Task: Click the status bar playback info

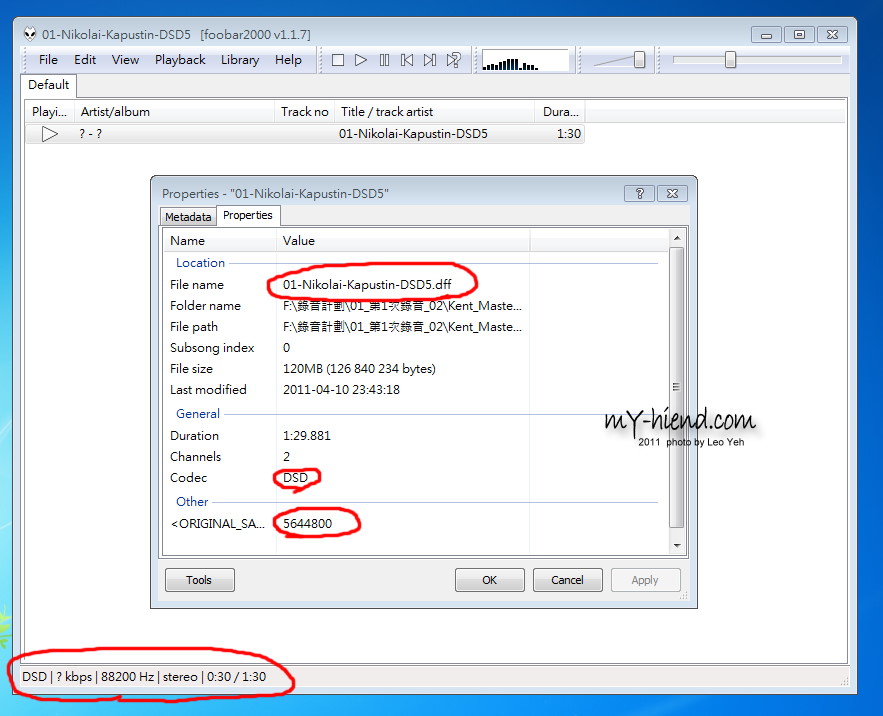Action: 144,677
